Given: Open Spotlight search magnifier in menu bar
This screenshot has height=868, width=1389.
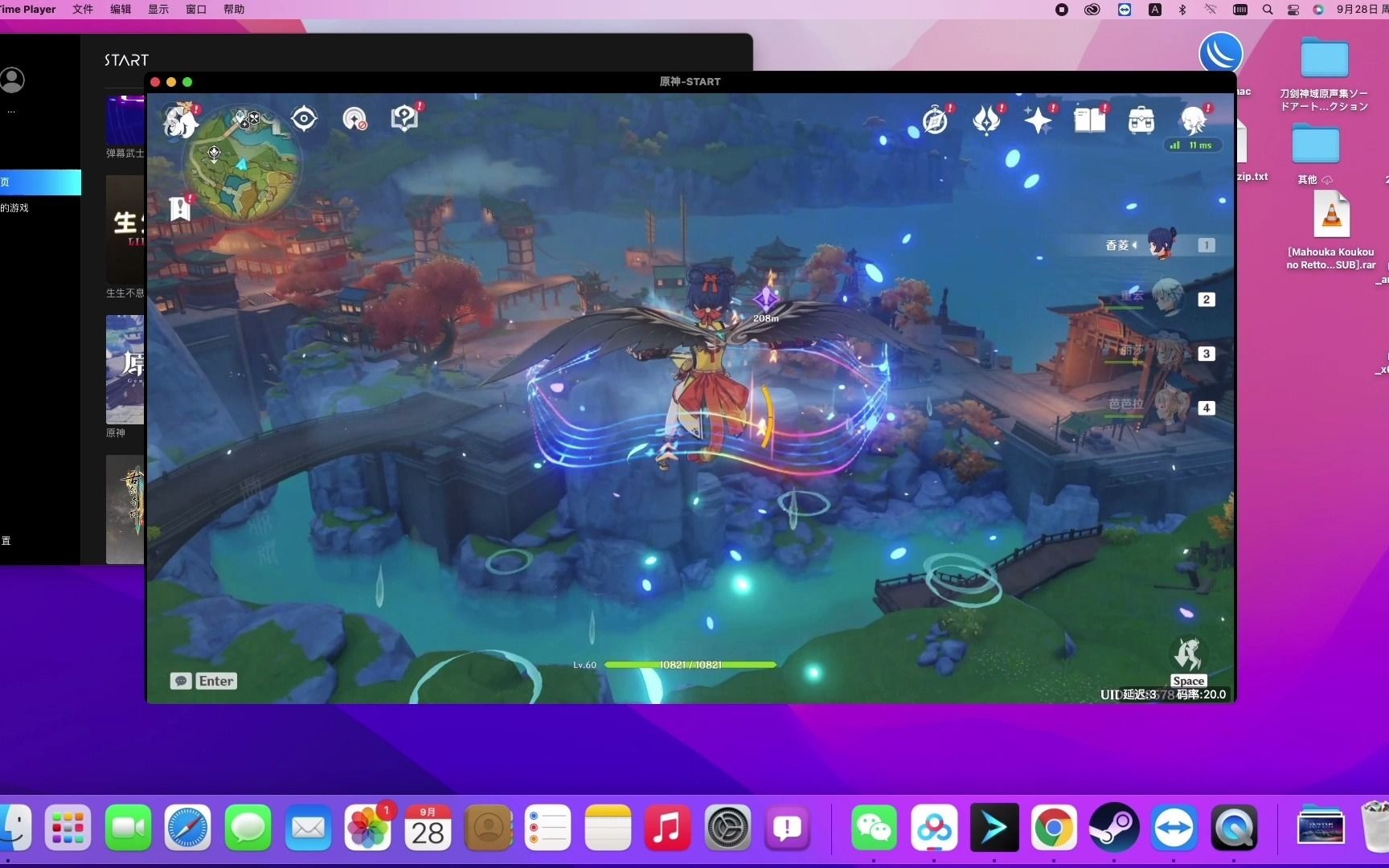Looking at the screenshot, I should click(1268, 10).
